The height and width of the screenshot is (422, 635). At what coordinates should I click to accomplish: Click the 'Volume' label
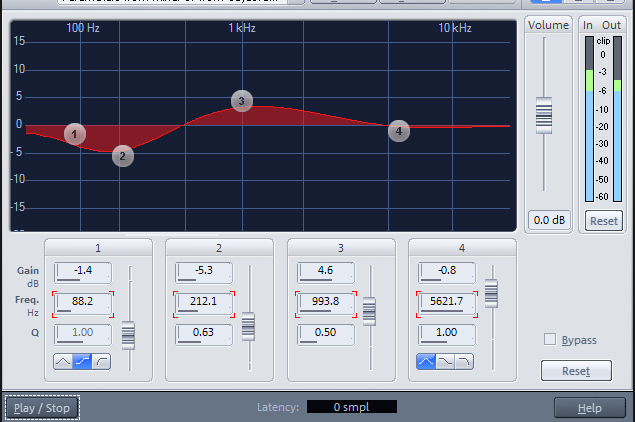point(548,25)
